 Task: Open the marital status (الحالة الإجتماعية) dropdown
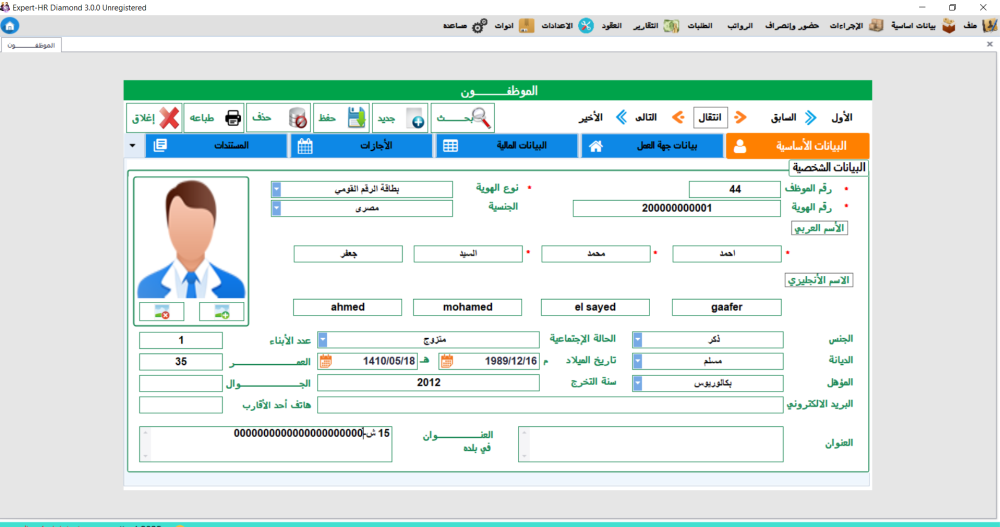[x=324, y=340]
